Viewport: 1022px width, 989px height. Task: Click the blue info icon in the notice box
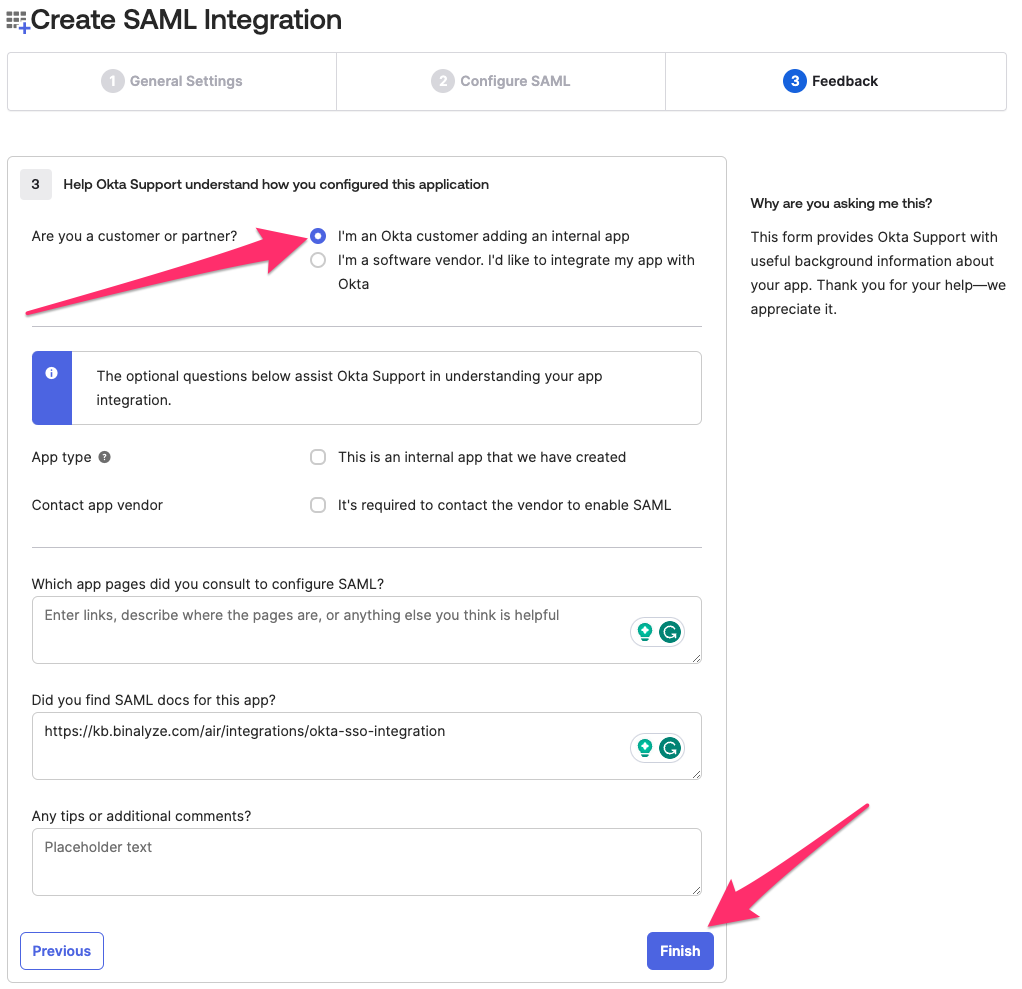[51, 374]
